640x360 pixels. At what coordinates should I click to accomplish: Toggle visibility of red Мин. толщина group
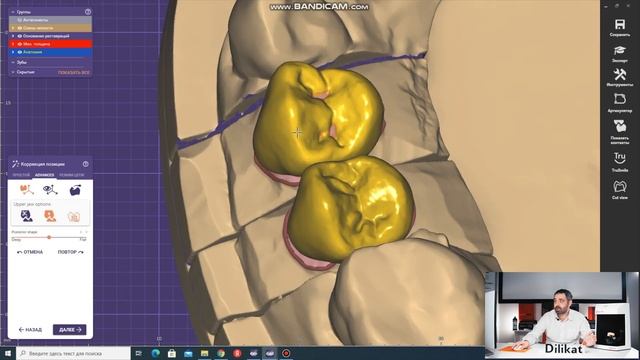coord(20,44)
